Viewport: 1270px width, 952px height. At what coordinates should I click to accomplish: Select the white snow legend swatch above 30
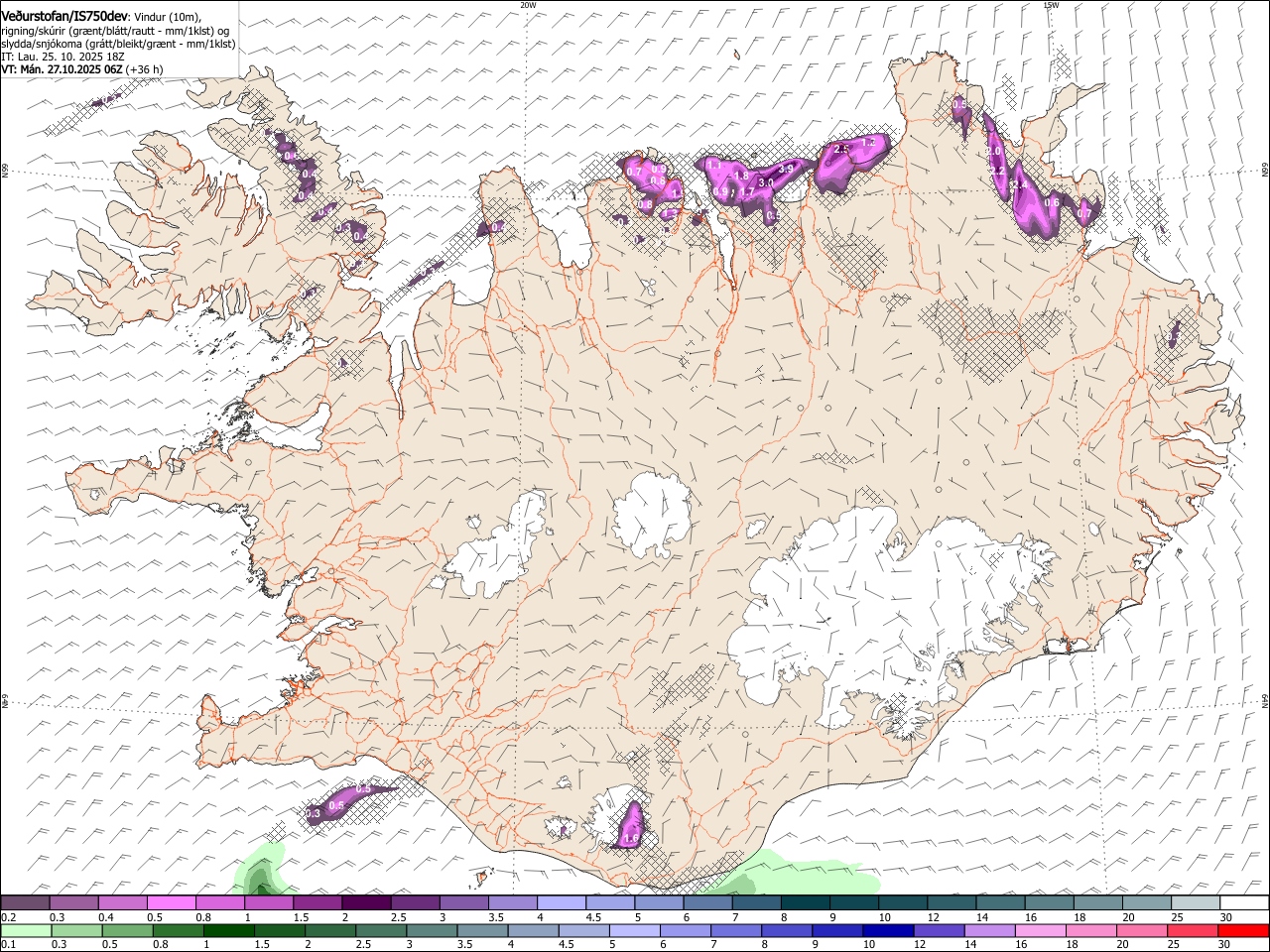(x=1244, y=902)
